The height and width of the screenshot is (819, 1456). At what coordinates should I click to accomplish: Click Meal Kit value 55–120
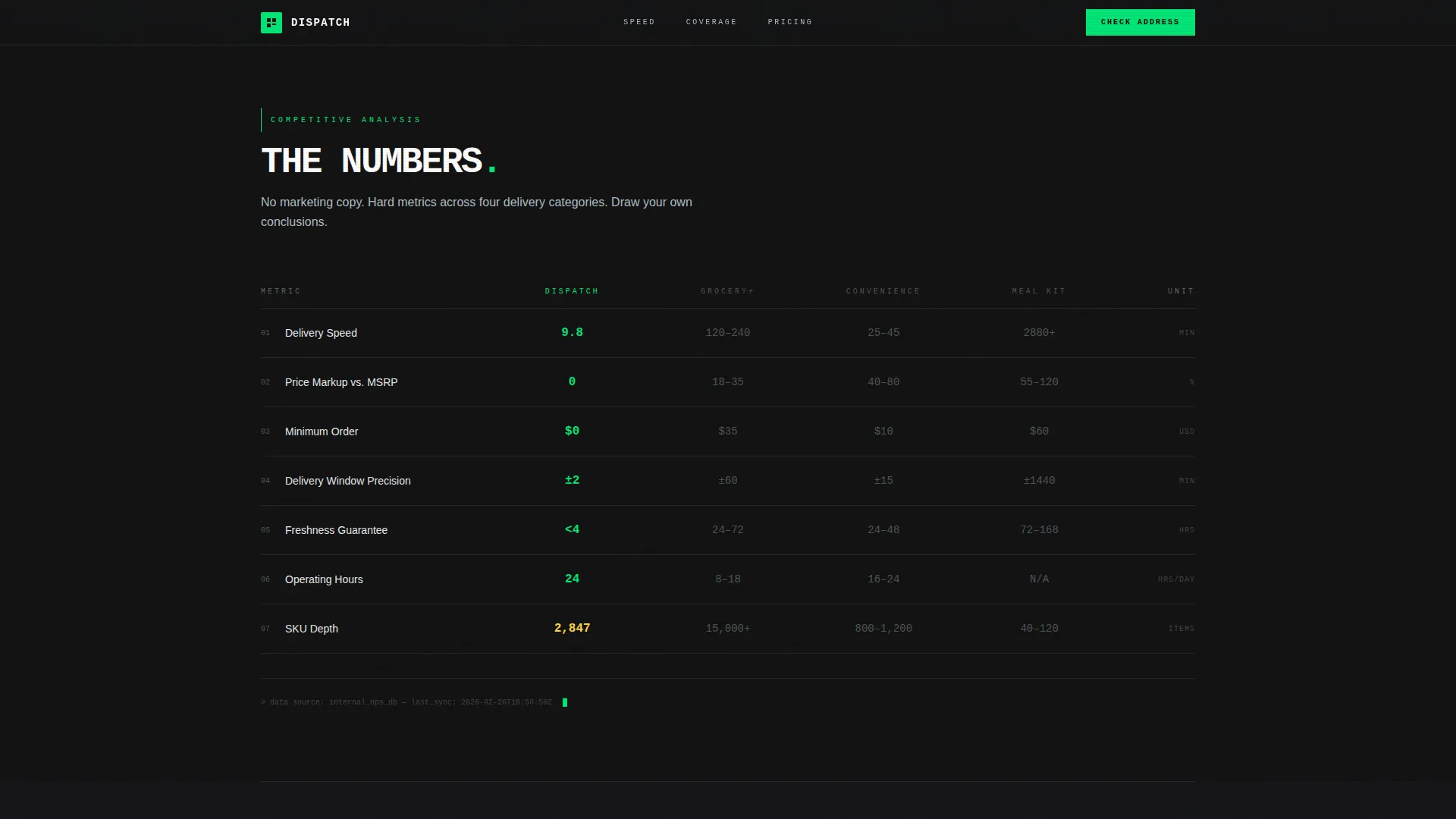point(1039,382)
